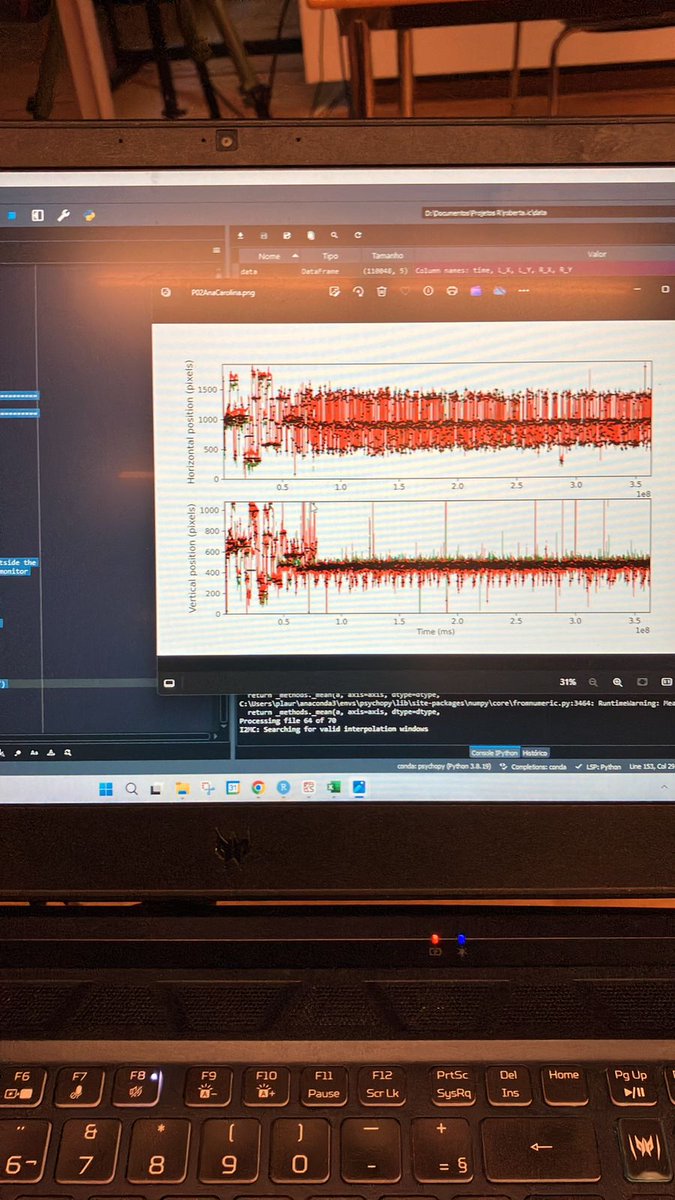Toggle case sensitive Aa in find bar
This screenshot has width=675, height=1200.
[x=36, y=752]
